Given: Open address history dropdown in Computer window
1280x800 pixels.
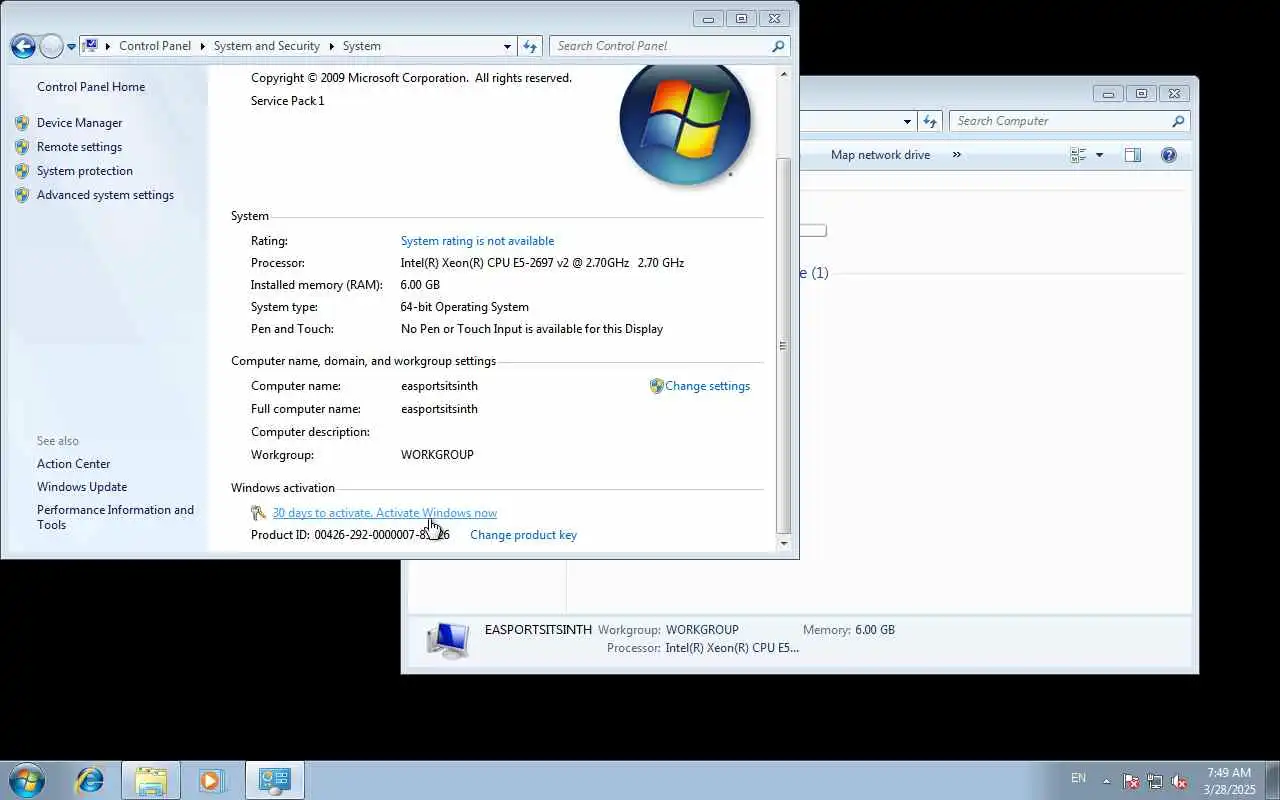Looking at the screenshot, I should pyautogui.click(x=907, y=121).
